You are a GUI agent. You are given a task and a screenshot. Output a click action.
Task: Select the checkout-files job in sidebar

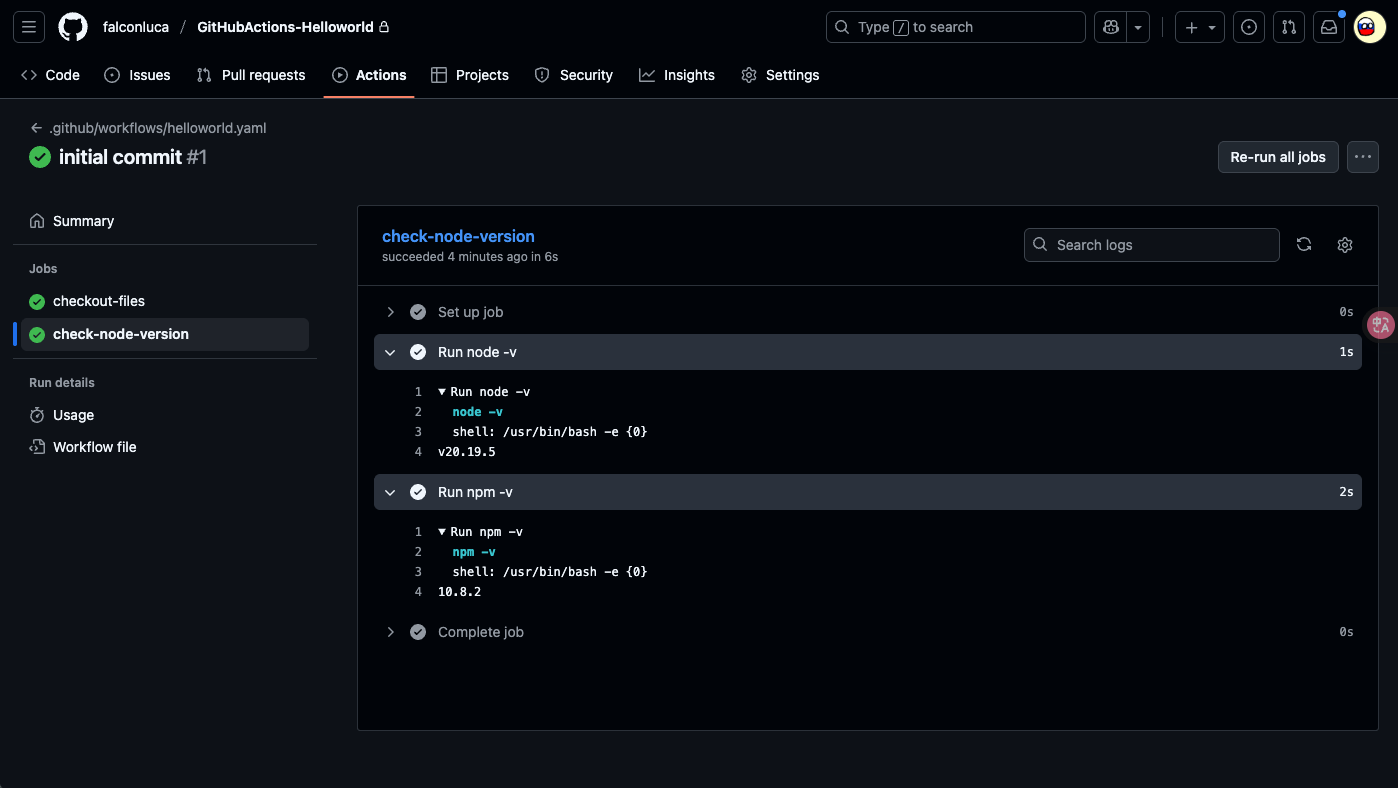99,301
